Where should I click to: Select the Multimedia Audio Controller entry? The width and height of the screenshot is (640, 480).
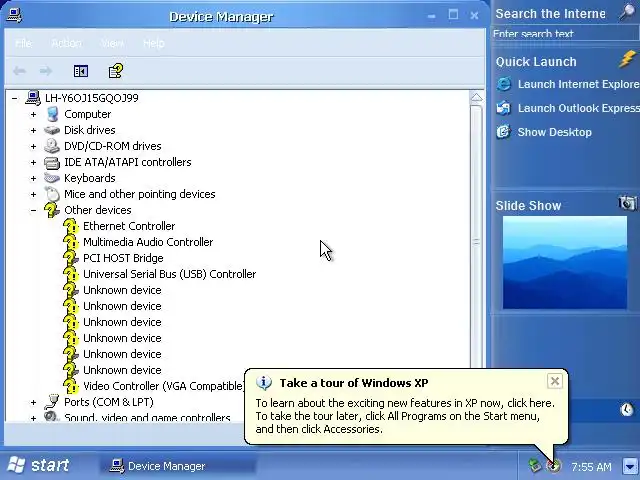coord(148,242)
